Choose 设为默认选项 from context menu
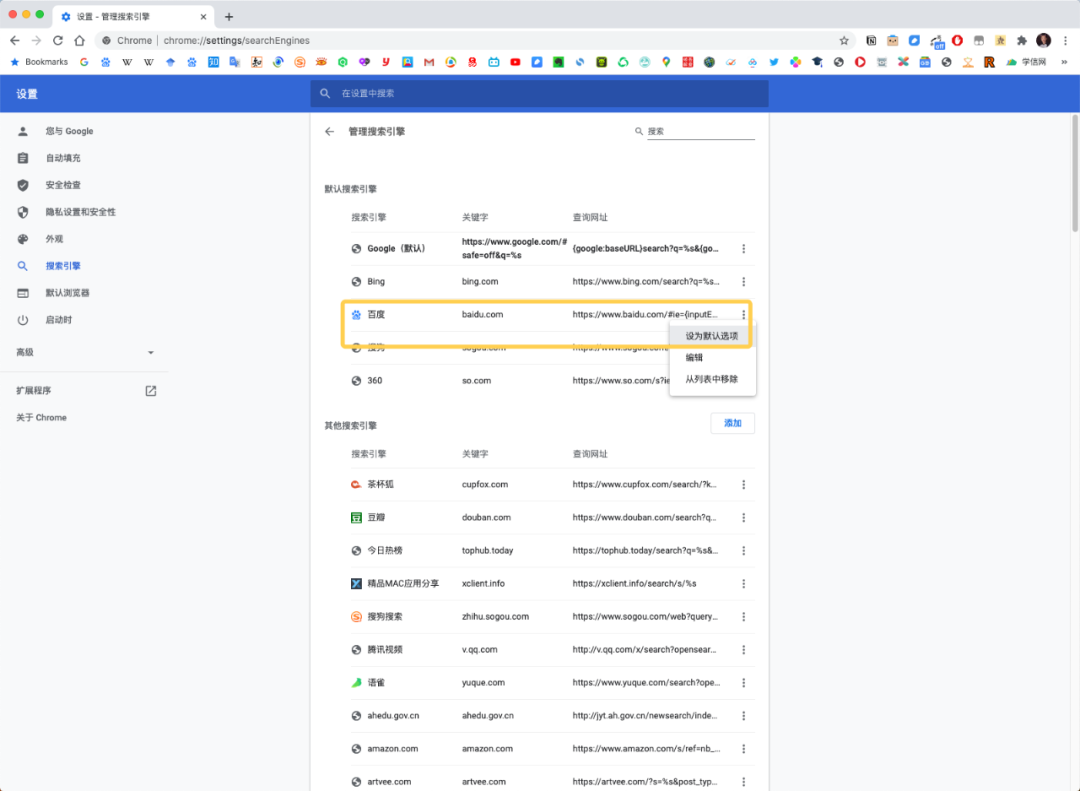Viewport: 1080px width, 791px height. (712, 336)
